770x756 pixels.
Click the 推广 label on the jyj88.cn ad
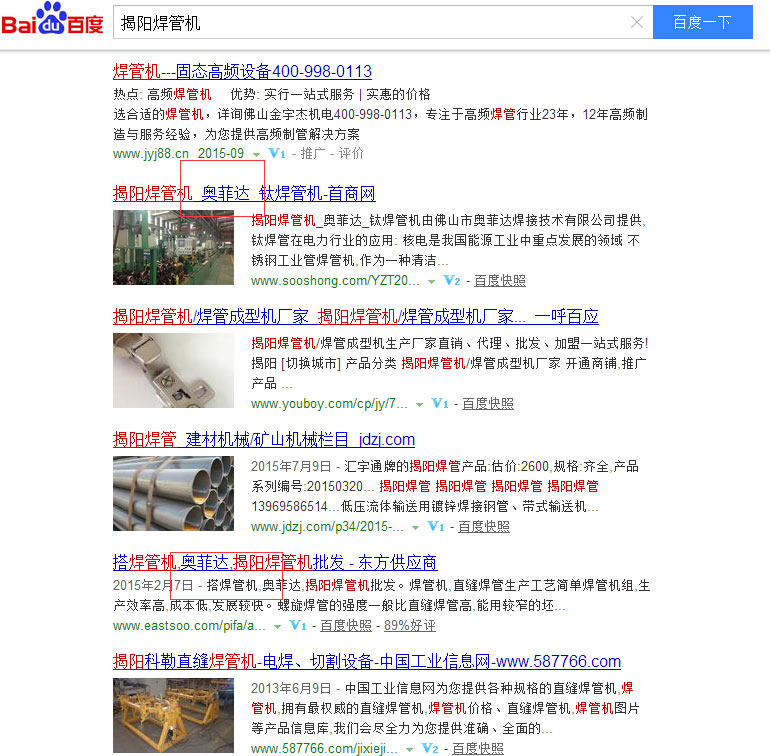click(313, 153)
